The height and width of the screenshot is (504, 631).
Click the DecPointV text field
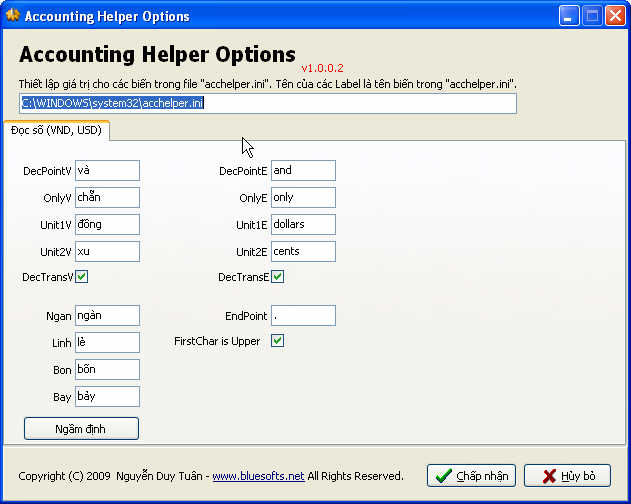click(x=107, y=171)
